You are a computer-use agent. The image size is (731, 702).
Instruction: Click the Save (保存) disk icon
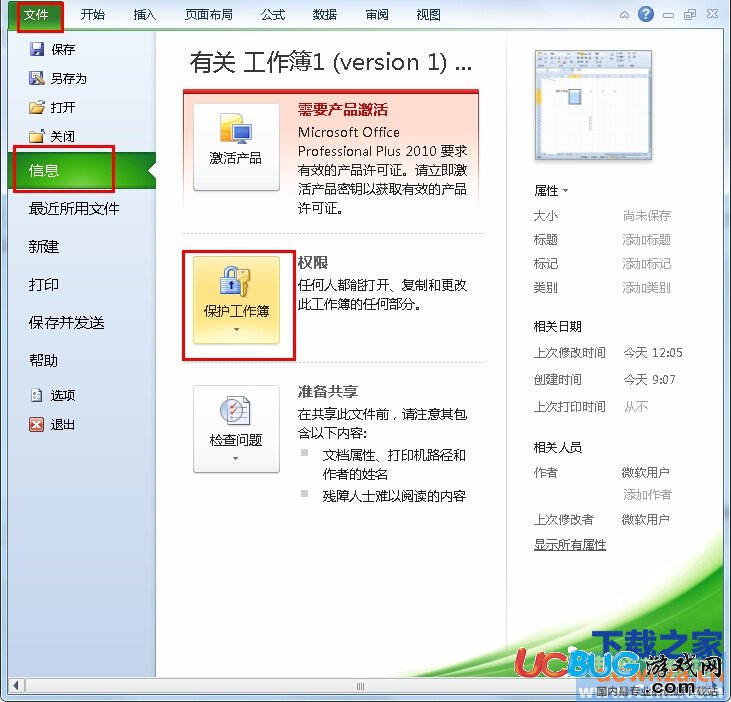point(36,49)
